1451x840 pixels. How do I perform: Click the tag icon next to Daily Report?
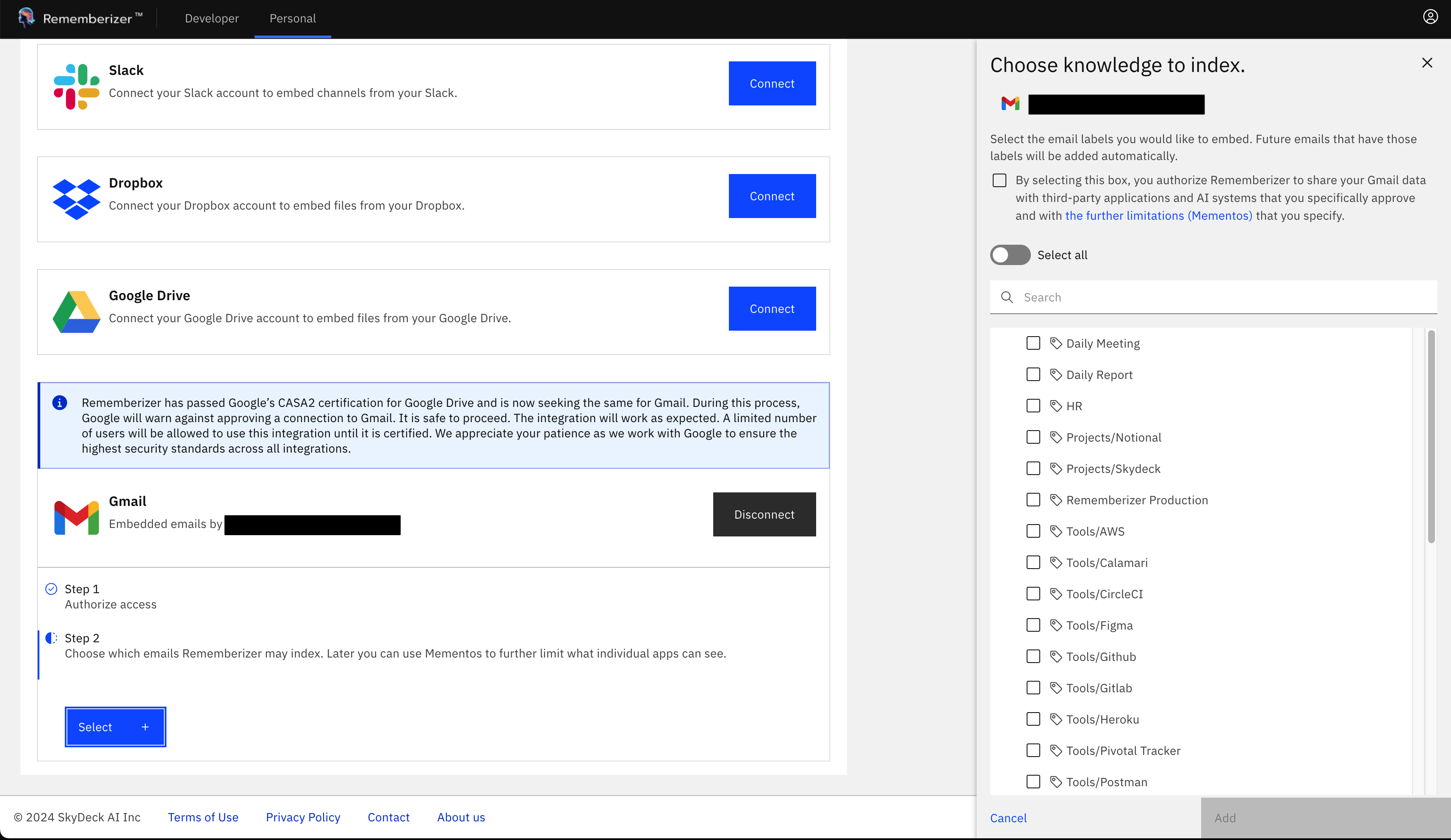(x=1055, y=374)
